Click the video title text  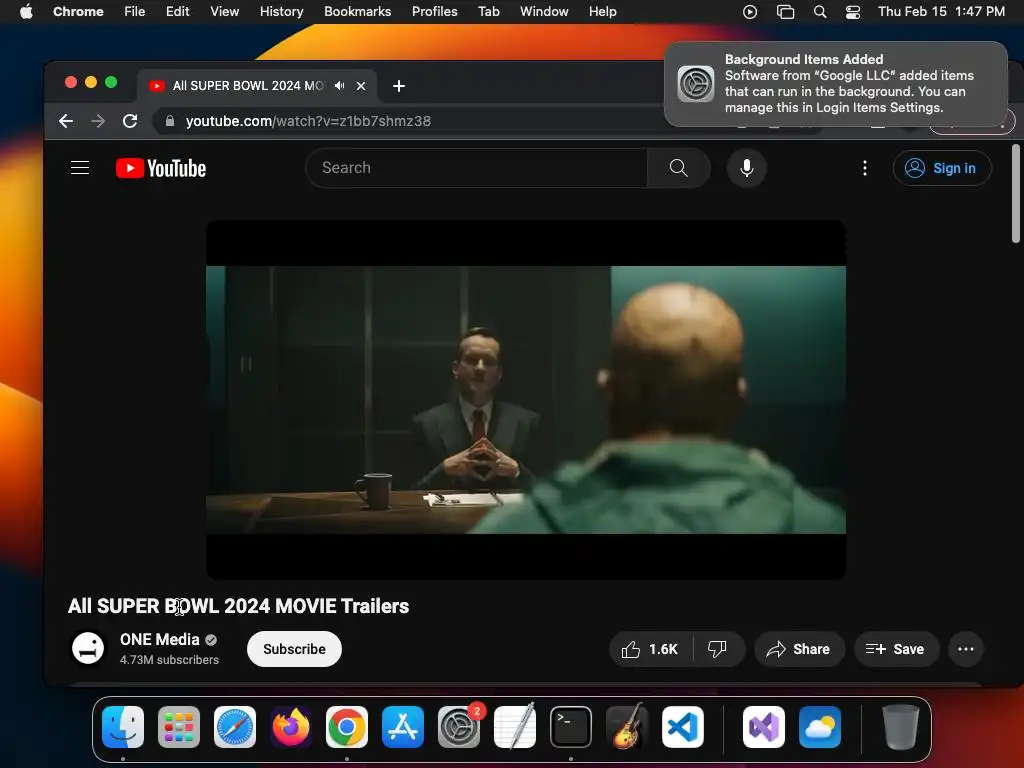pyautogui.click(x=238, y=606)
